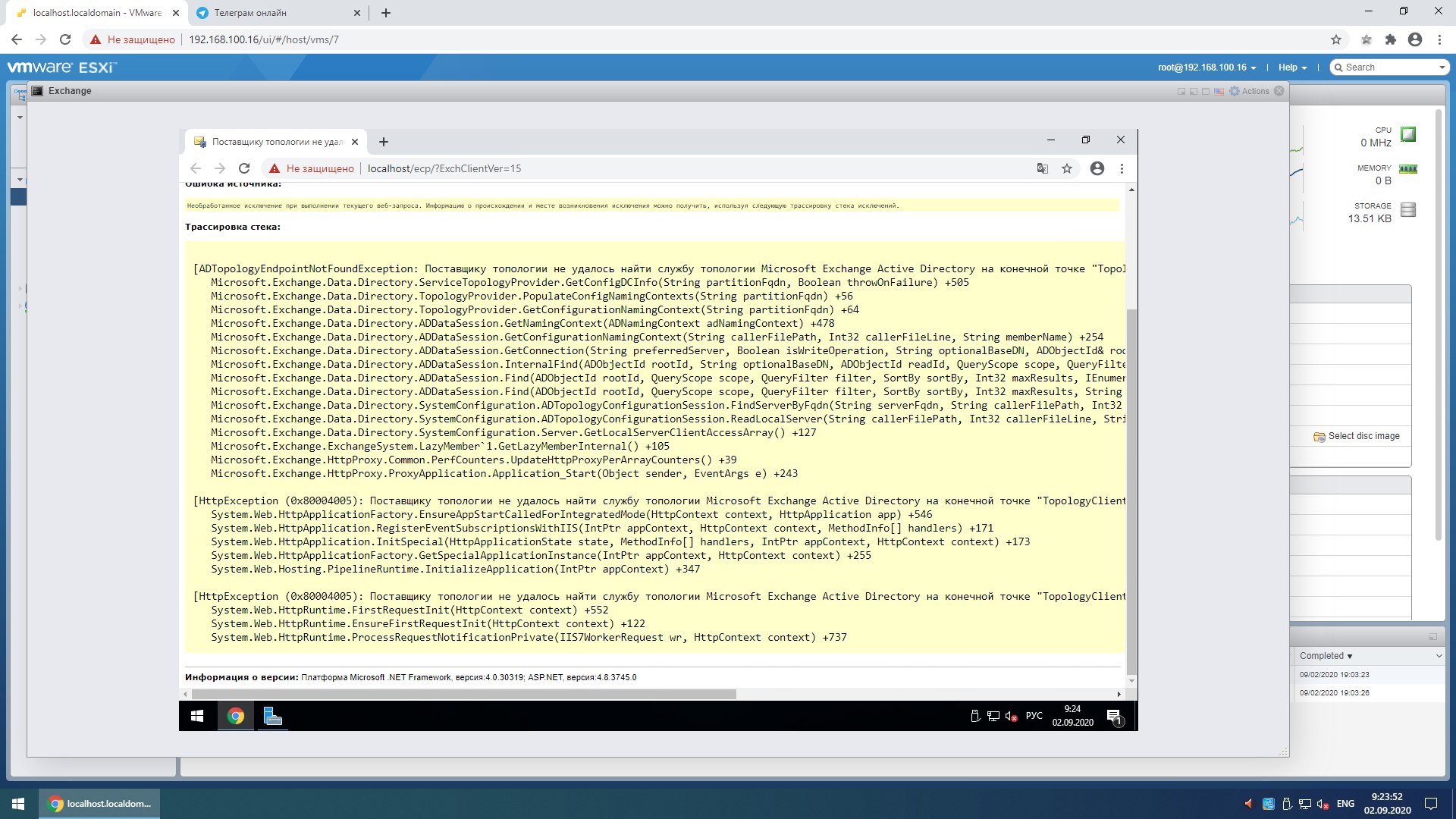Image resolution: width=1456 pixels, height=819 pixels.
Task: Click the STORAGE disk icon in the ESXi summary
Action: (1408, 209)
